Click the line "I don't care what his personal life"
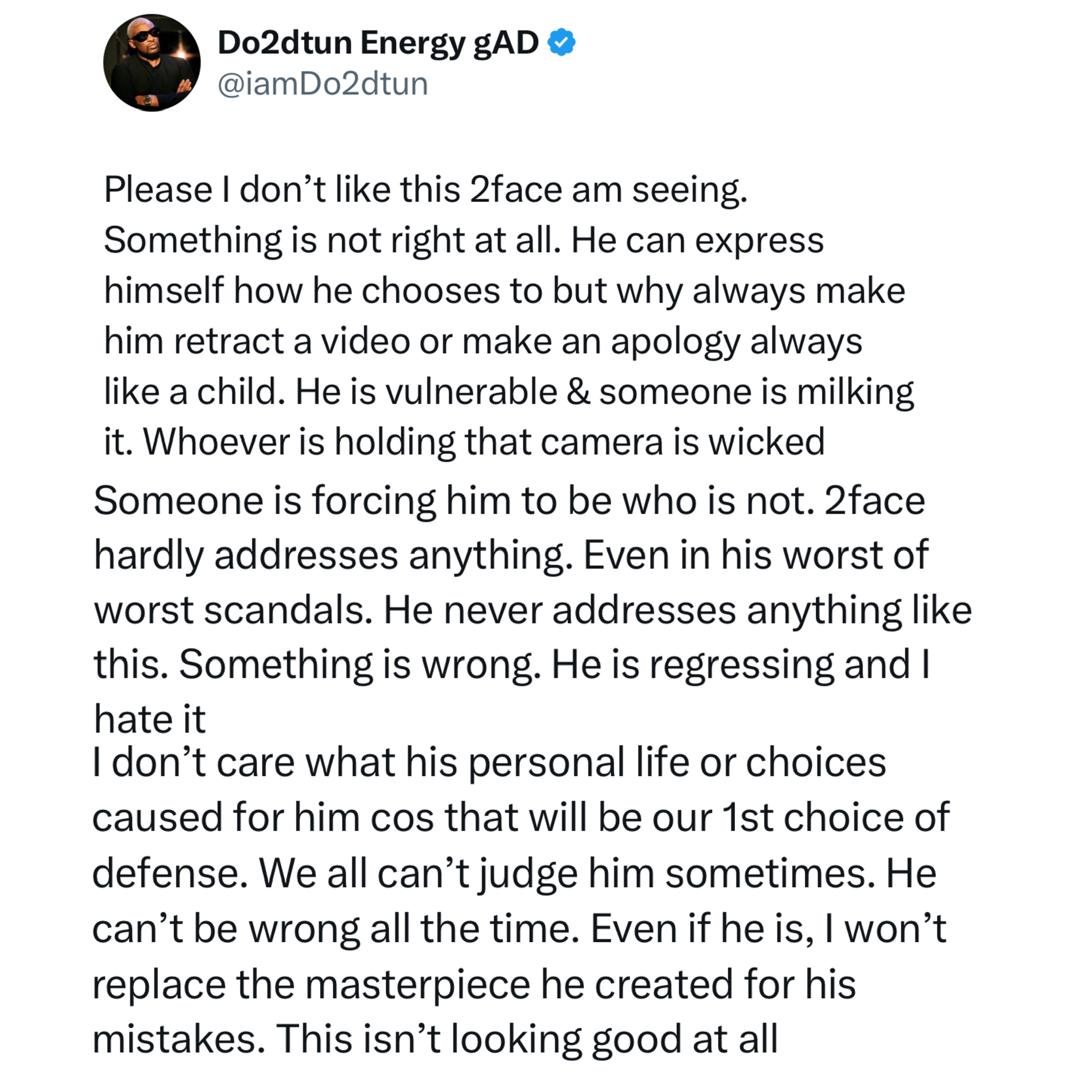 [489, 764]
